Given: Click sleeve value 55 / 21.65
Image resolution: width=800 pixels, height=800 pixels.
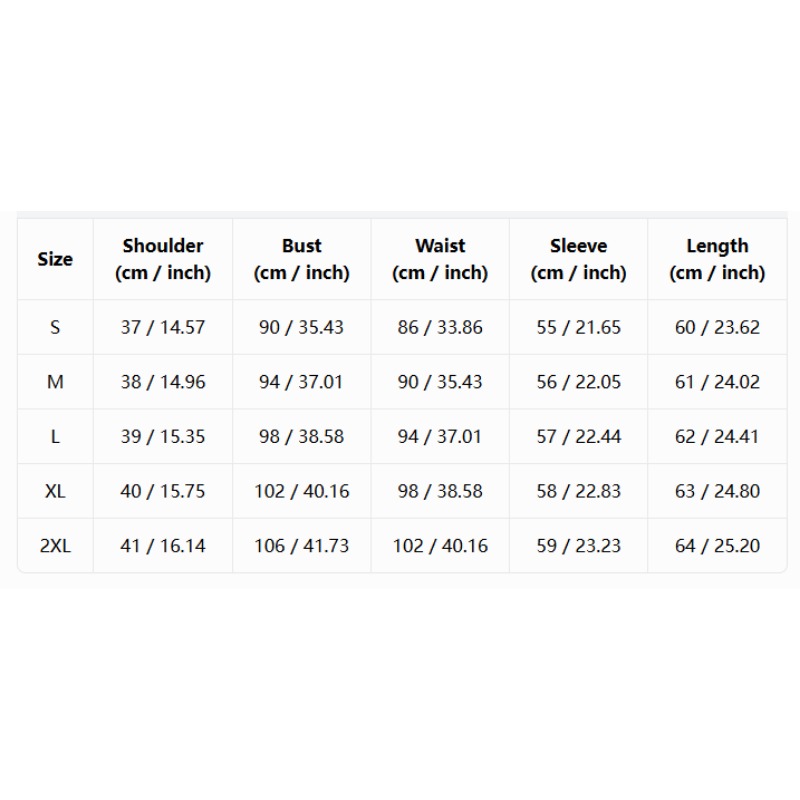Looking at the screenshot, I should click(x=579, y=327).
